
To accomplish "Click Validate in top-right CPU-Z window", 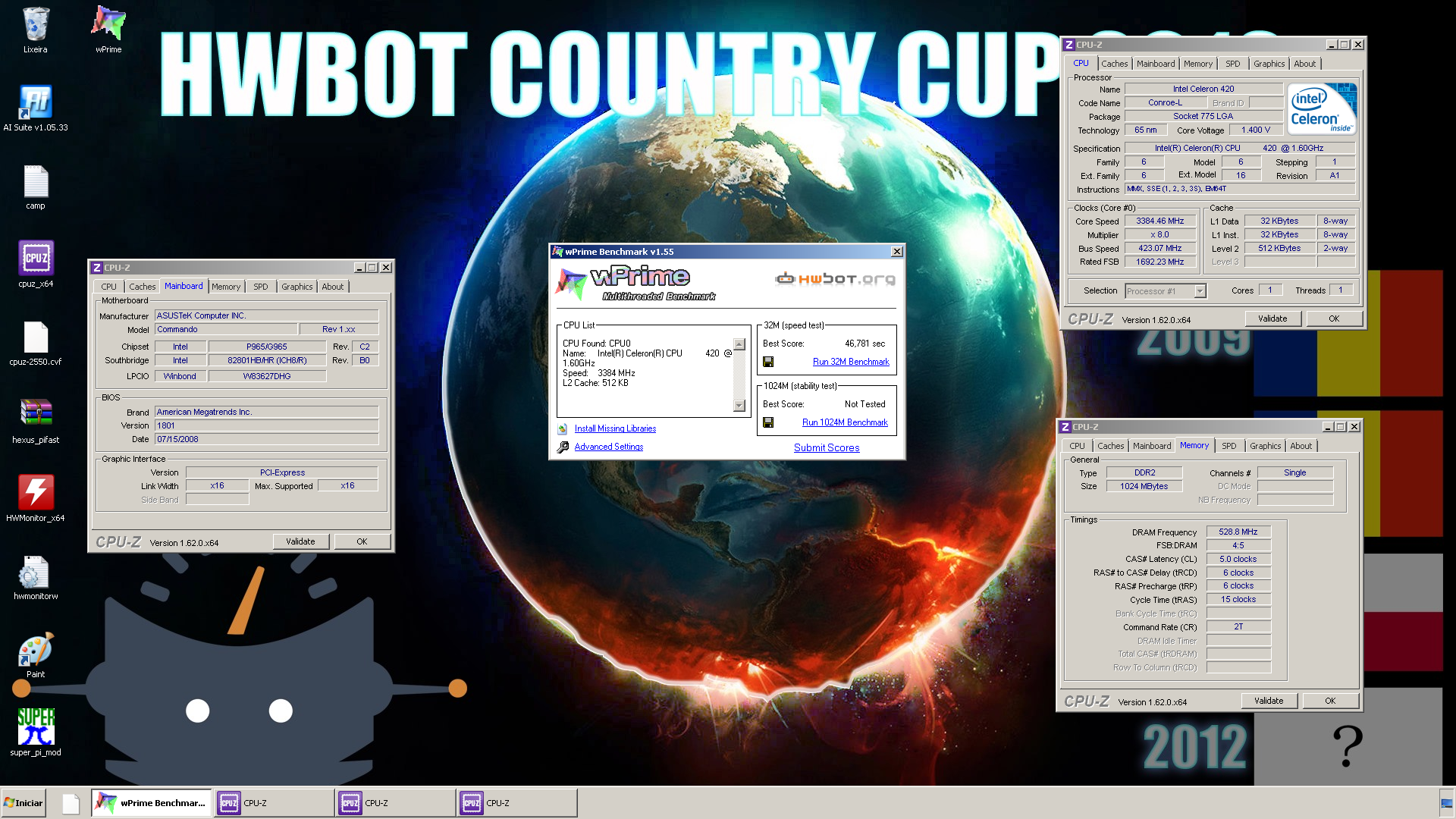I will click(x=1272, y=318).
